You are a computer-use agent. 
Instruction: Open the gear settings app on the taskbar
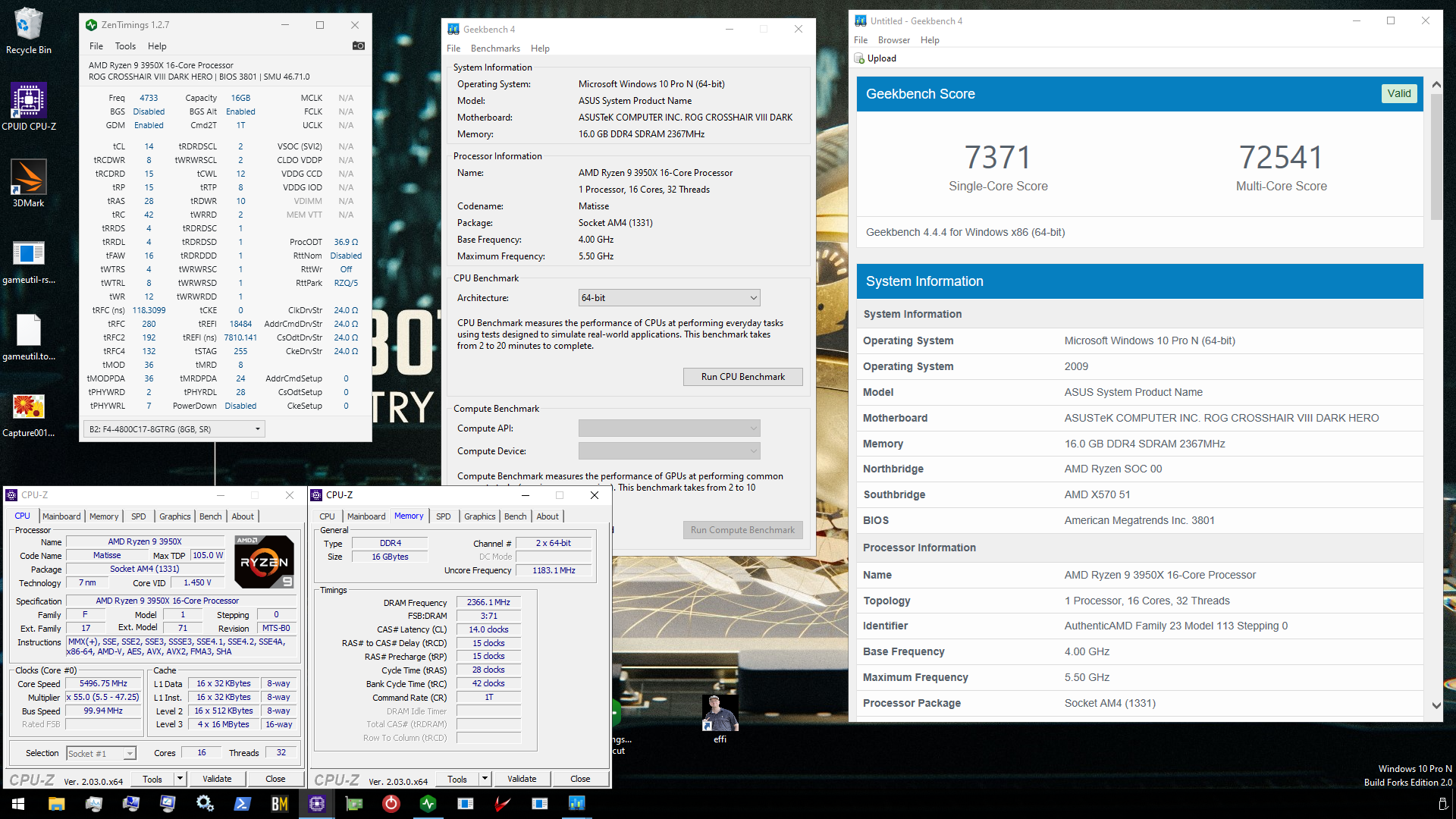coord(205,803)
